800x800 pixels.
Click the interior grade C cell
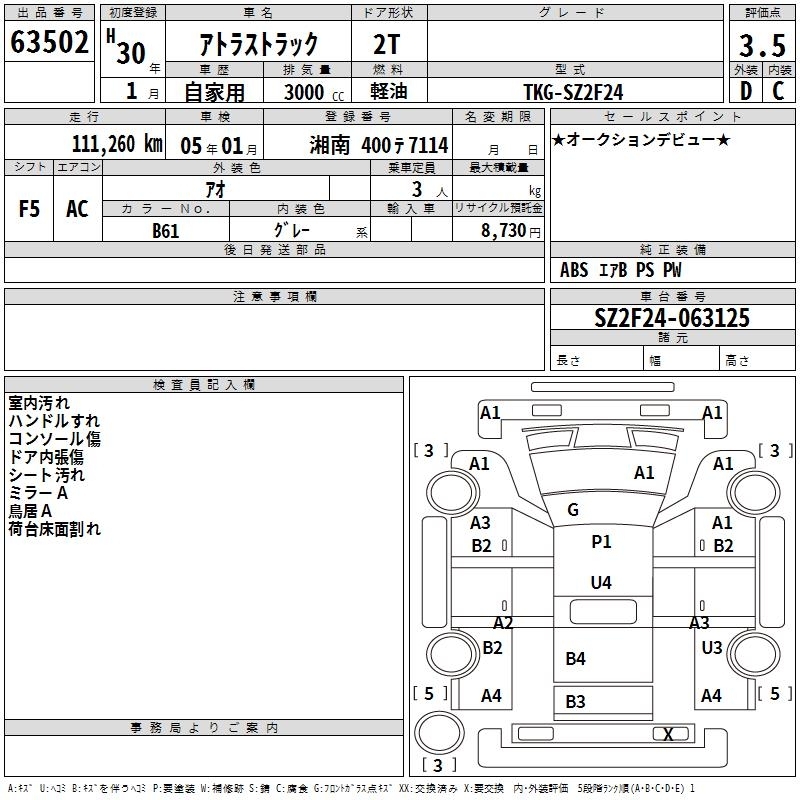tap(777, 91)
